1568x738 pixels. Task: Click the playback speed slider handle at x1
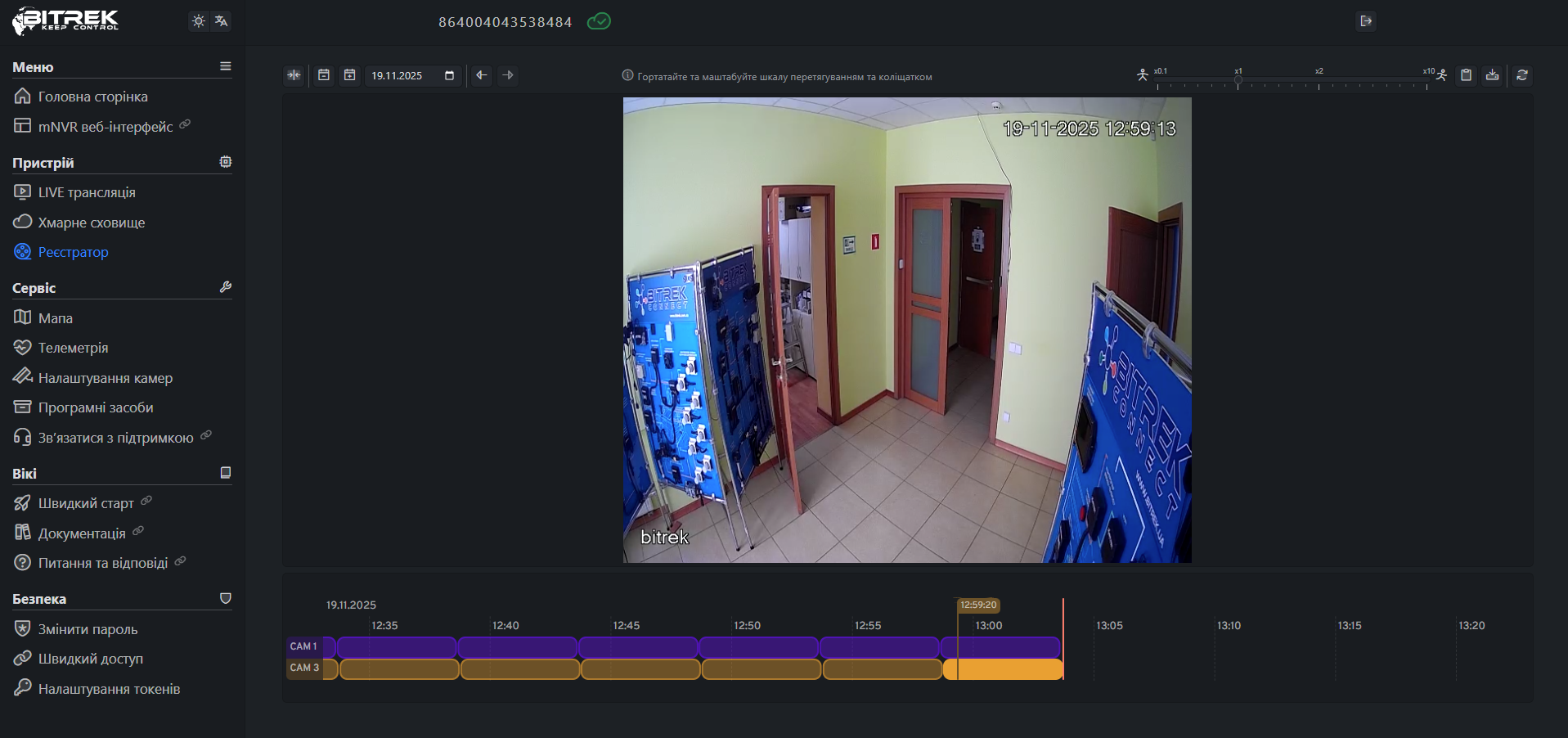(x=1238, y=80)
